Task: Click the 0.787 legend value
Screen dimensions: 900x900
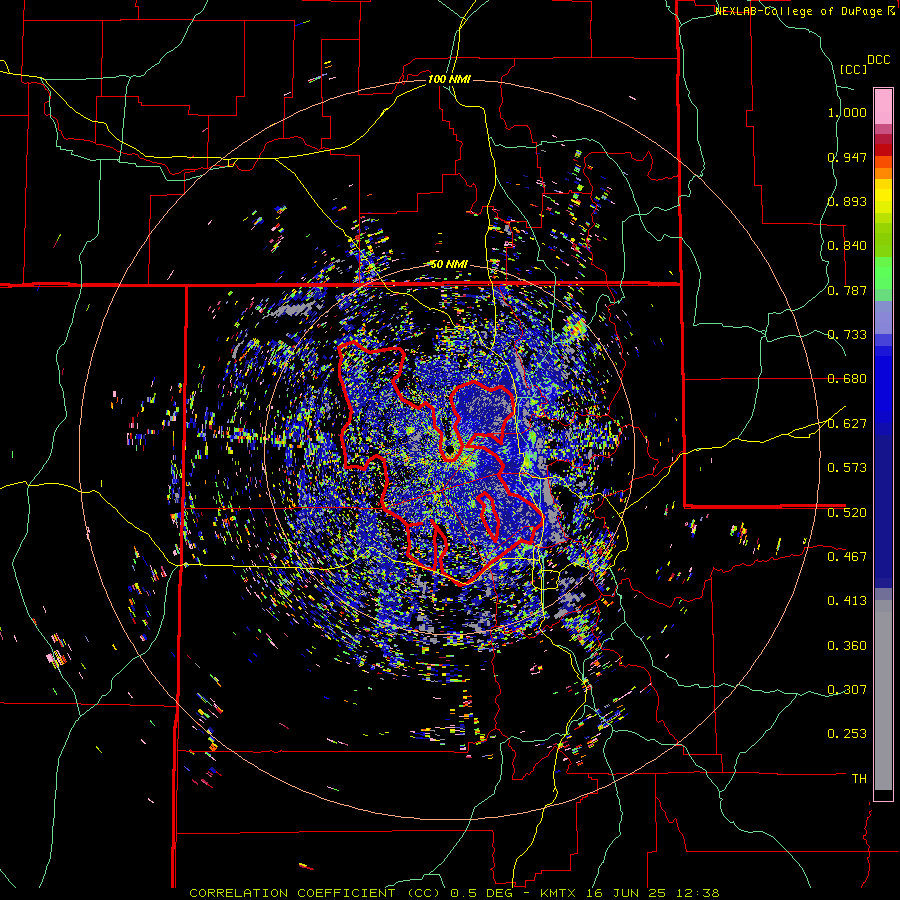Action: click(847, 290)
